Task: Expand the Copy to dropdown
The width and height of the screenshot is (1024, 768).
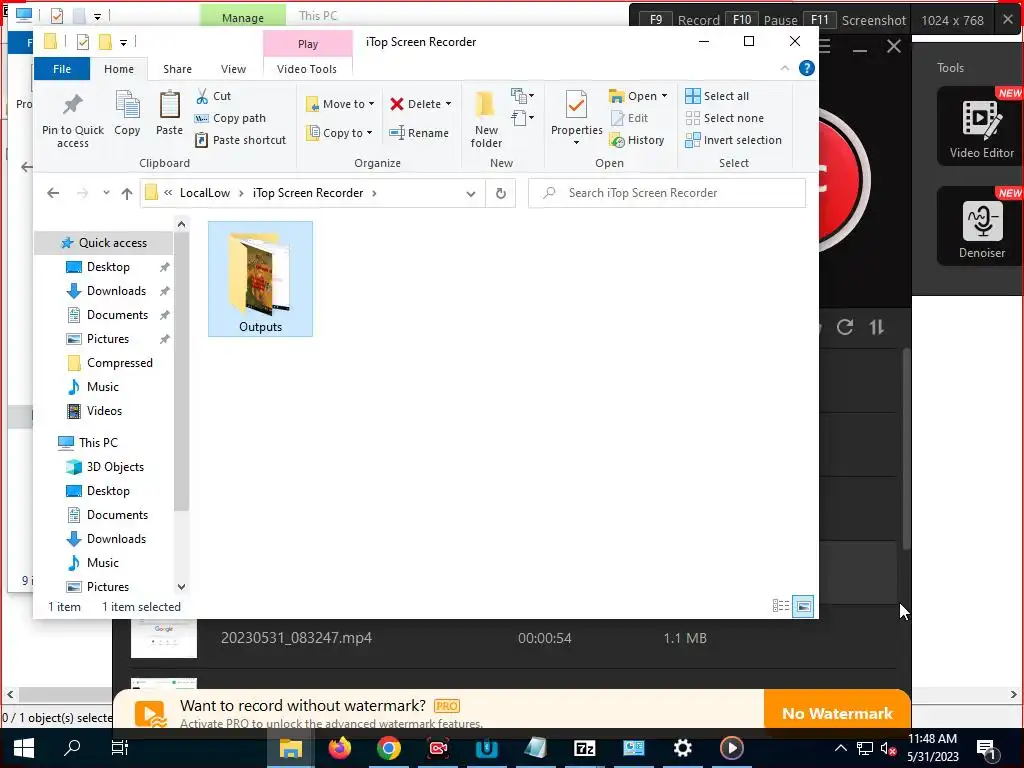Action: tap(370, 133)
